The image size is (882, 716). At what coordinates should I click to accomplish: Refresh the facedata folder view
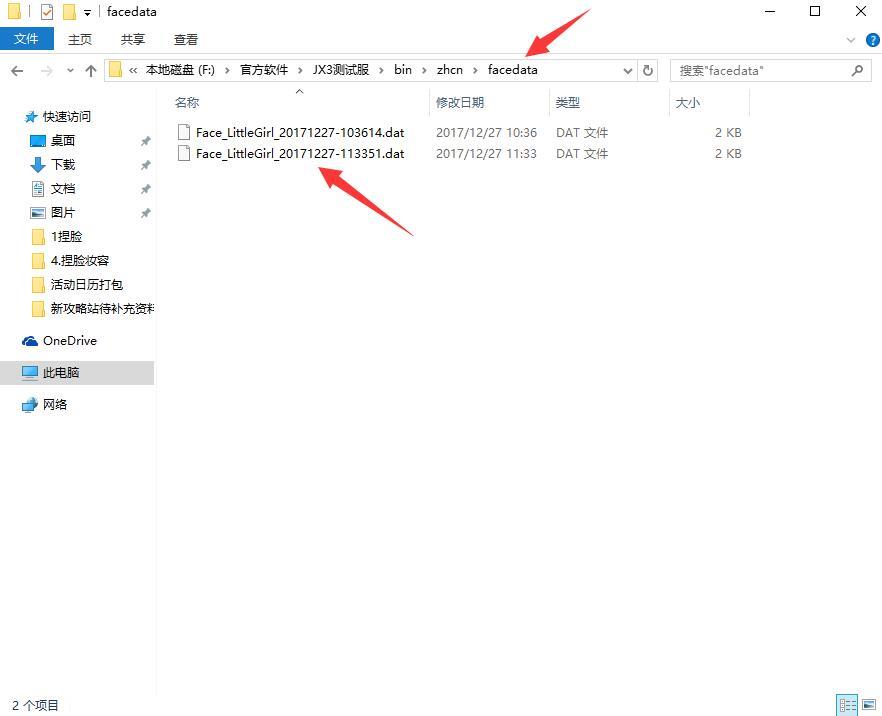[648, 70]
